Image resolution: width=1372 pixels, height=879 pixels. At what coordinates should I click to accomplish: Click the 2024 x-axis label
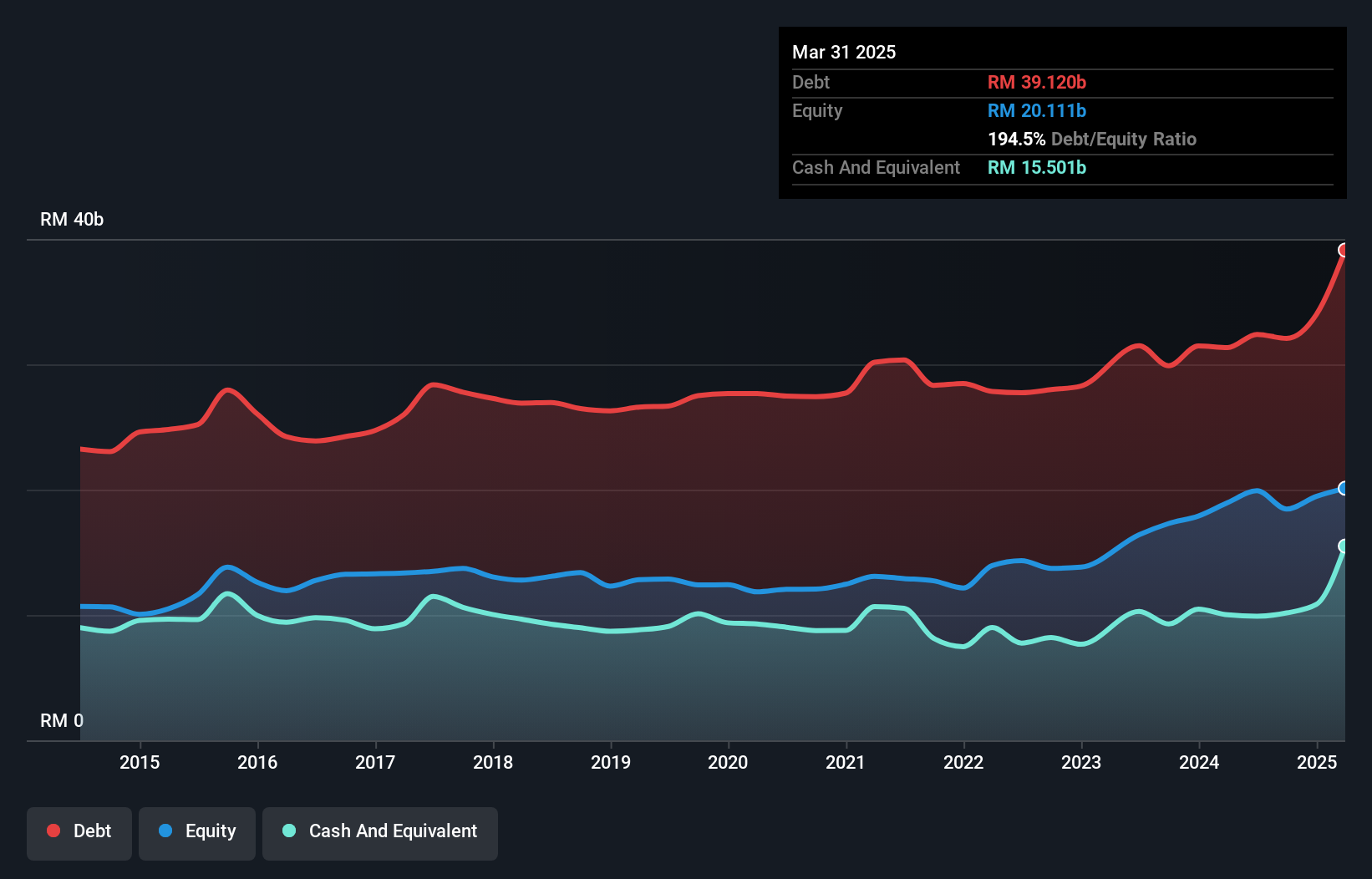(1199, 762)
